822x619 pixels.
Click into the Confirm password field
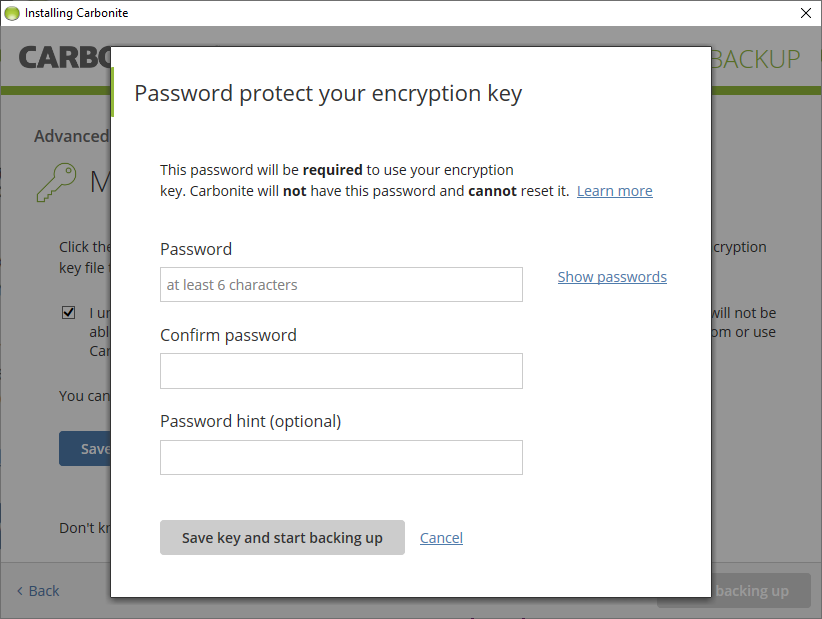click(341, 371)
